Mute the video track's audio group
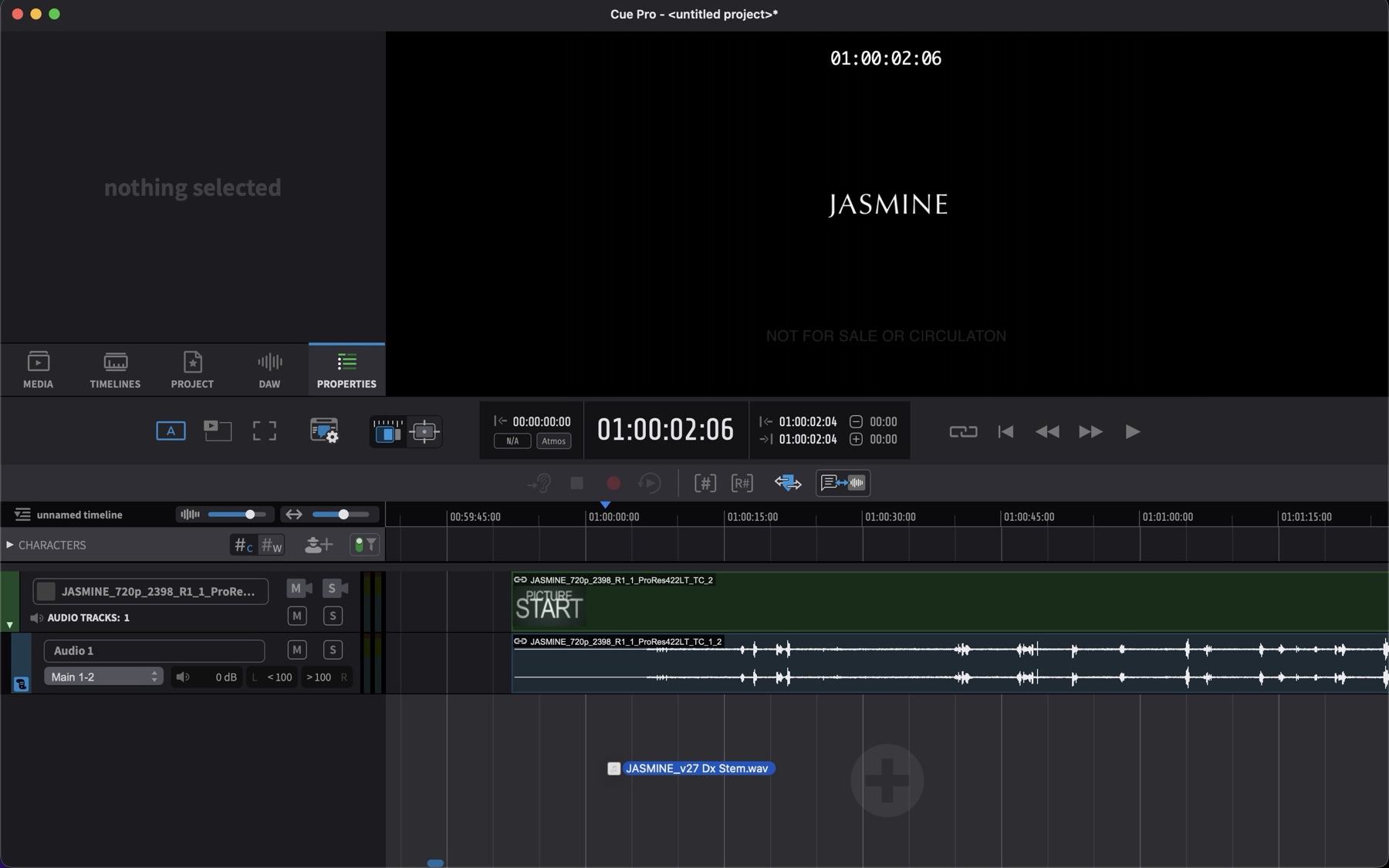Screen dimensions: 1389x868 click(x=297, y=616)
